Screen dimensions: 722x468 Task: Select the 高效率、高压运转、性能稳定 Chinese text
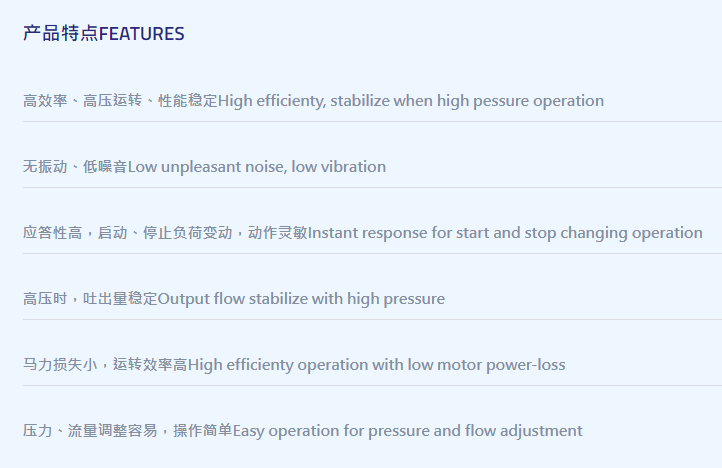120,100
